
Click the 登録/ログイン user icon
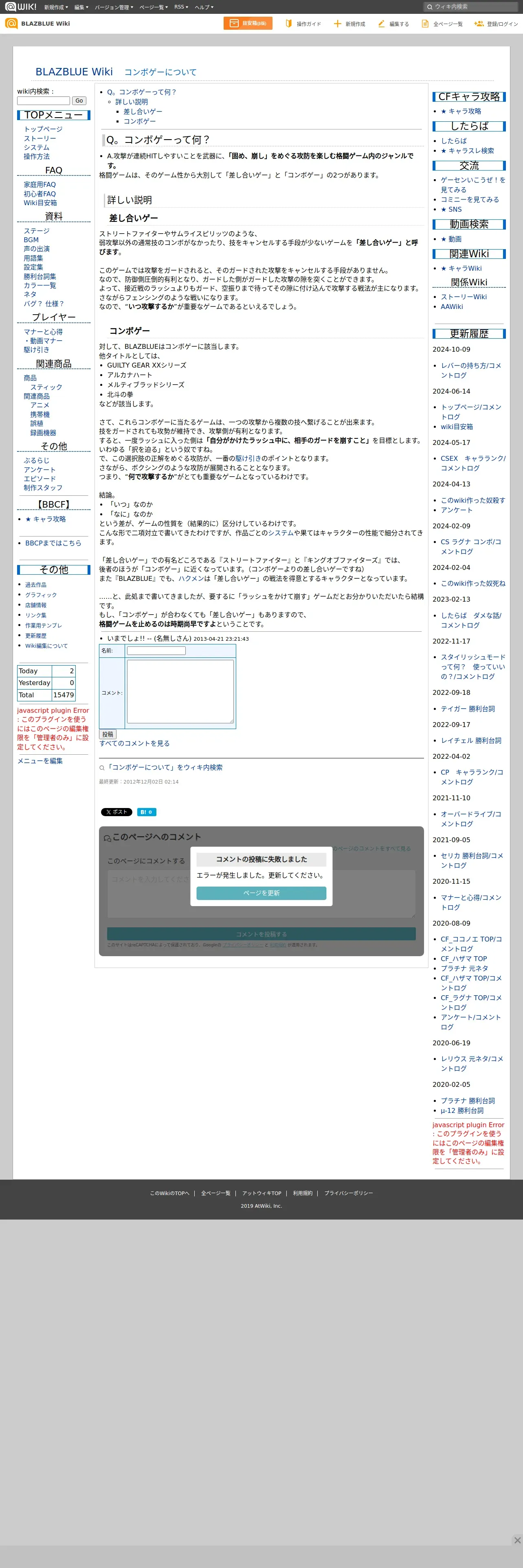(x=479, y=24)
